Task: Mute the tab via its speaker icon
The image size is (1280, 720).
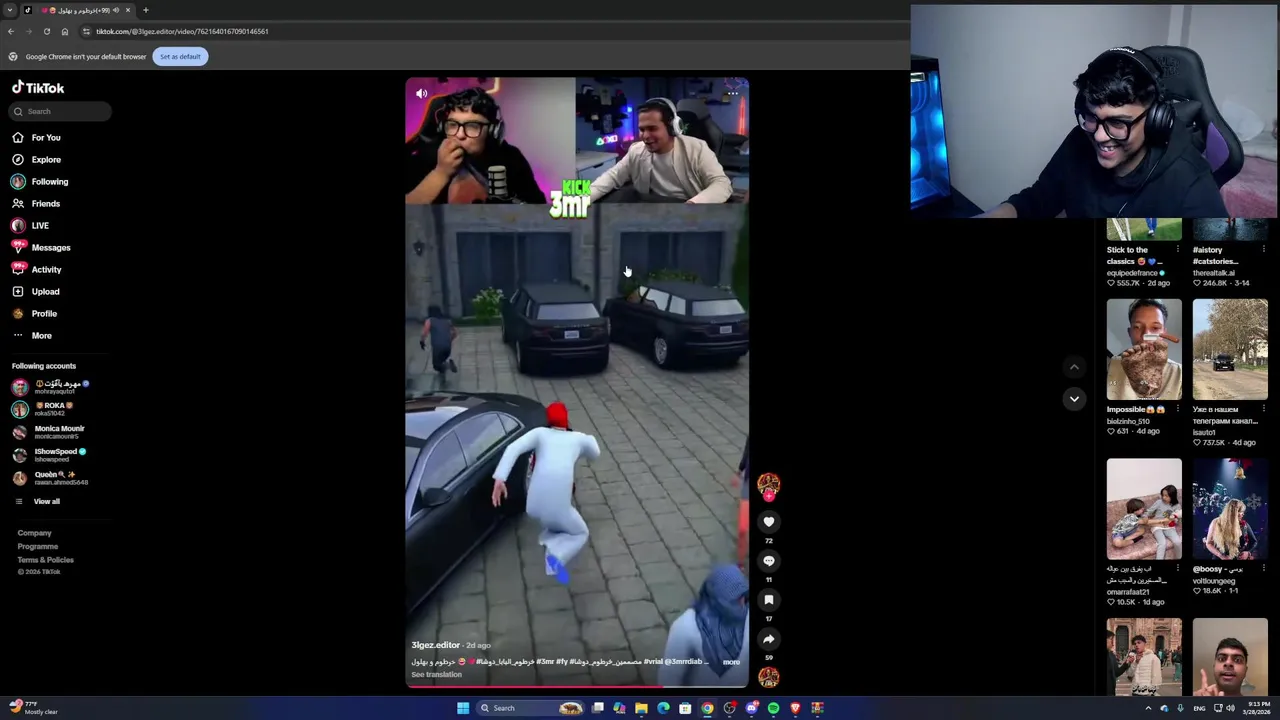Action: (x=116, y=10)
